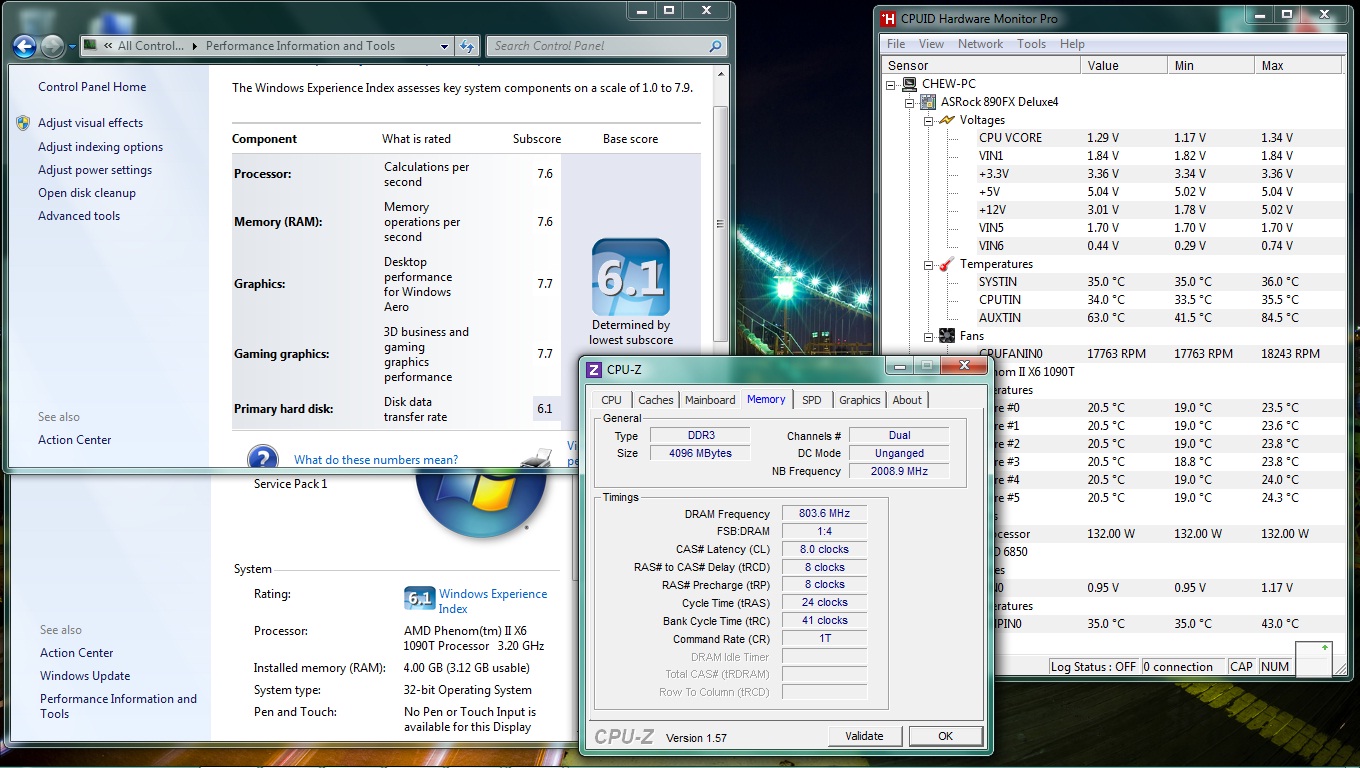Click the Value column header
The image size is (1360, 768).
coord(1124,65)
